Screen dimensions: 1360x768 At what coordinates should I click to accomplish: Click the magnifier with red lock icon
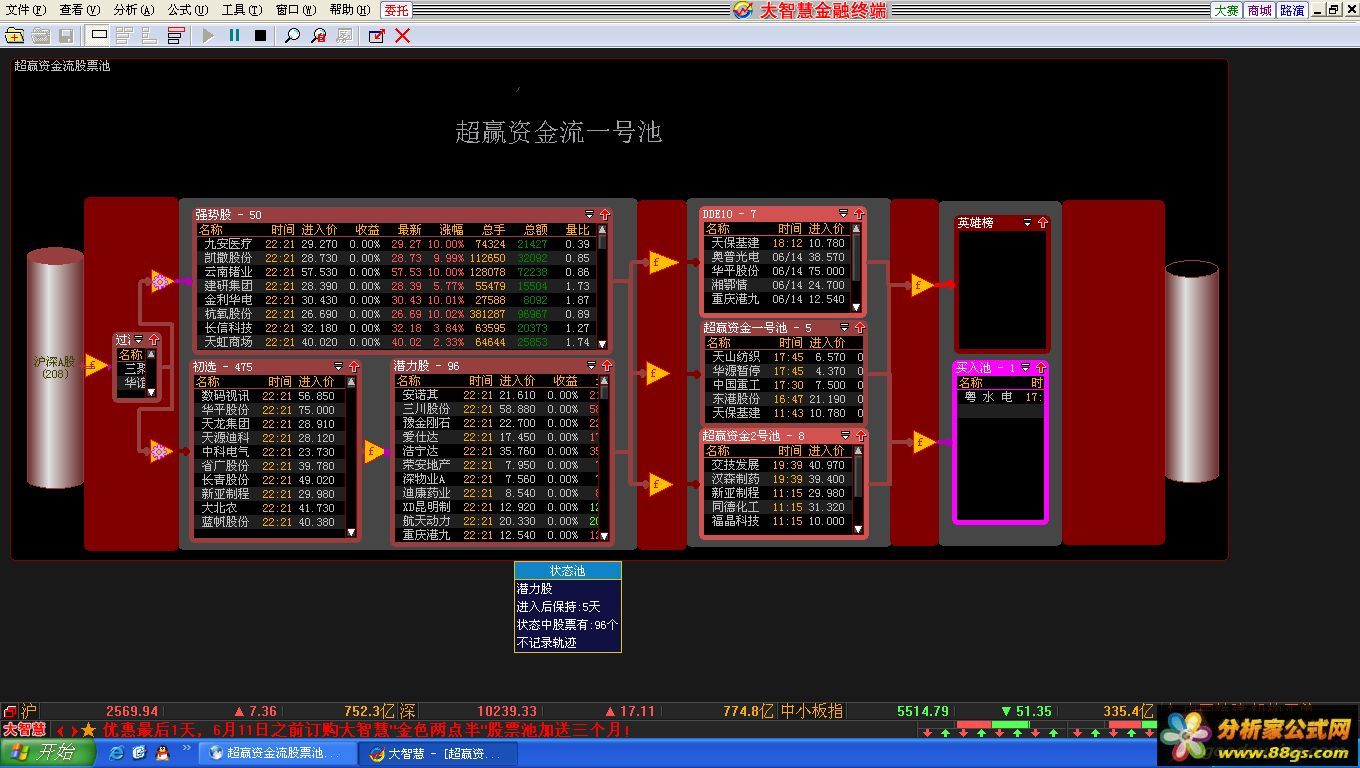tap(318, 36)
